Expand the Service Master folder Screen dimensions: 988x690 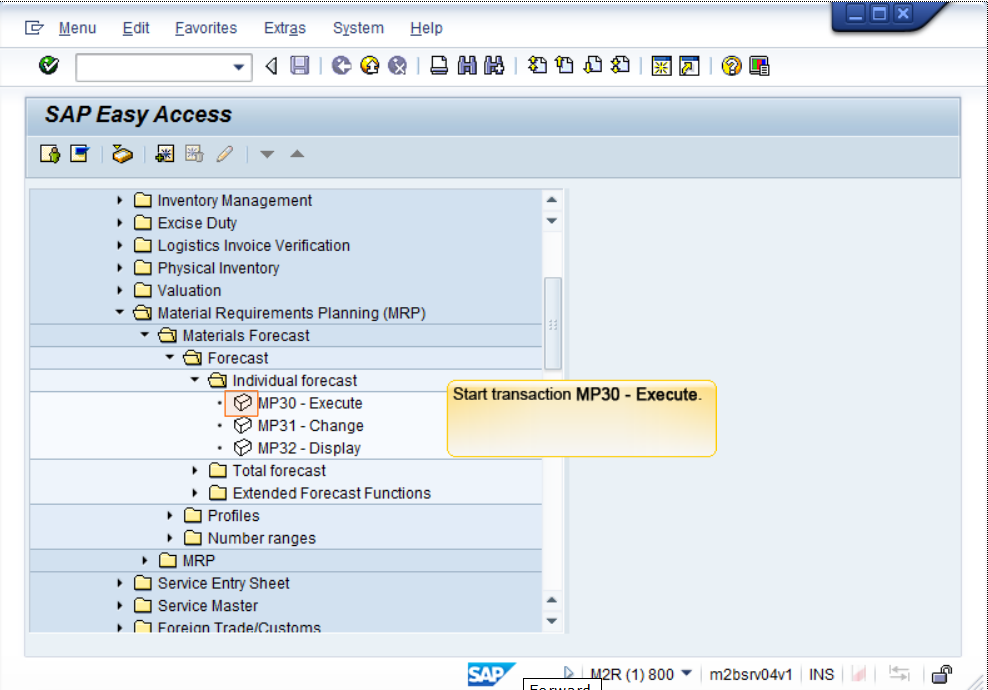[120, 606]
